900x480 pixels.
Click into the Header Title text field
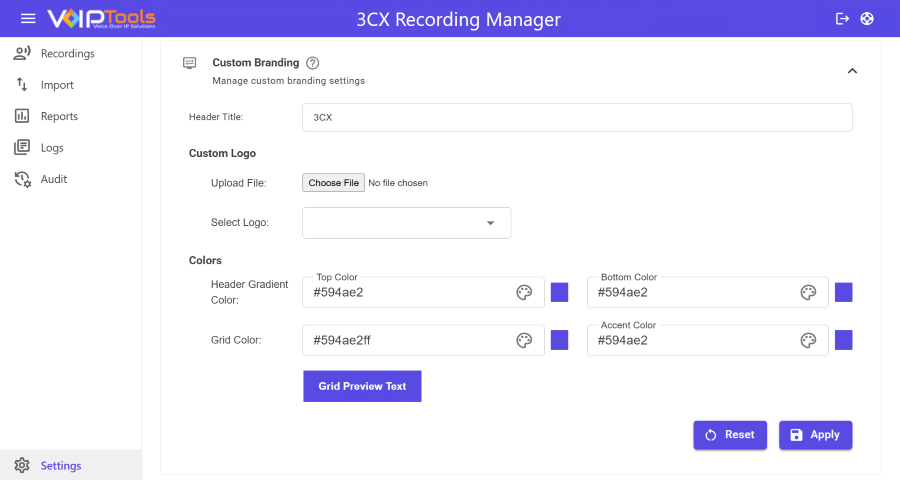(576, 117)
